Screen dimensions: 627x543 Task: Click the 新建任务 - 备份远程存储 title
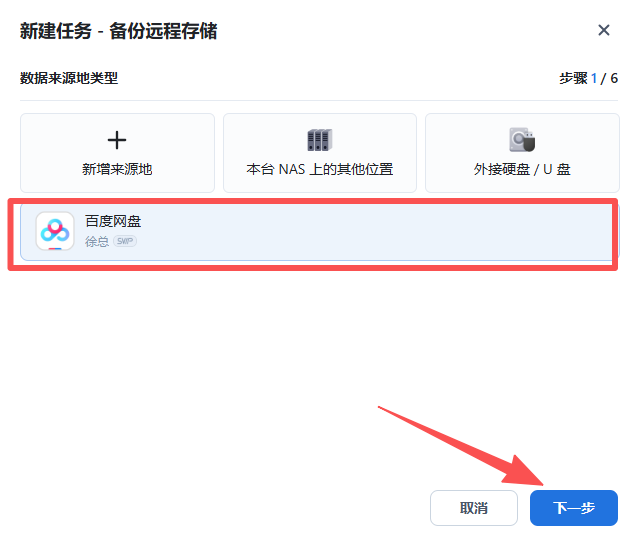pyautogui.click(x=118, y=31)
